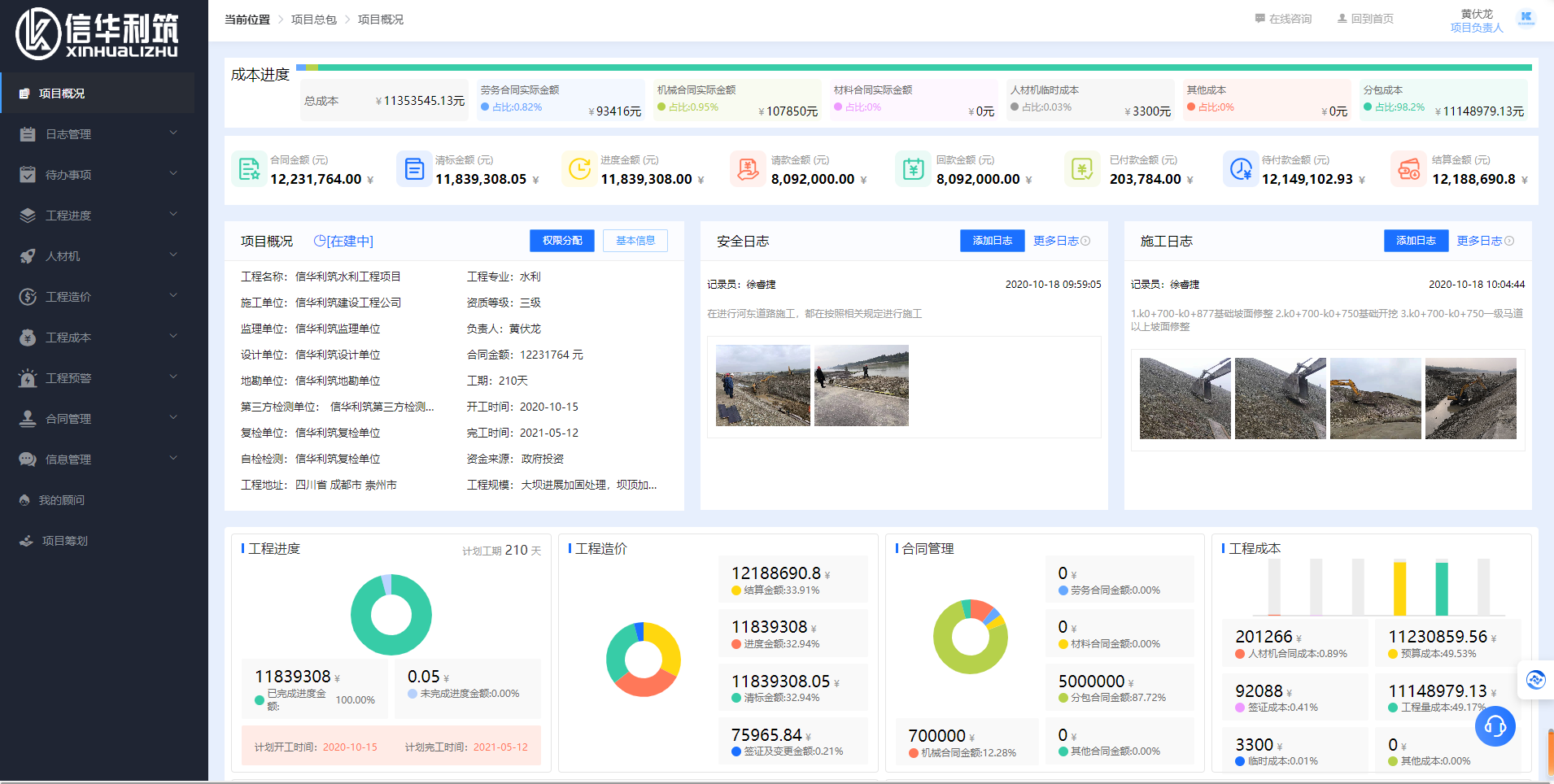Screen dimensions: 1554x784
Task: Open second photo in 安全日志
Action: coord(862,385)
